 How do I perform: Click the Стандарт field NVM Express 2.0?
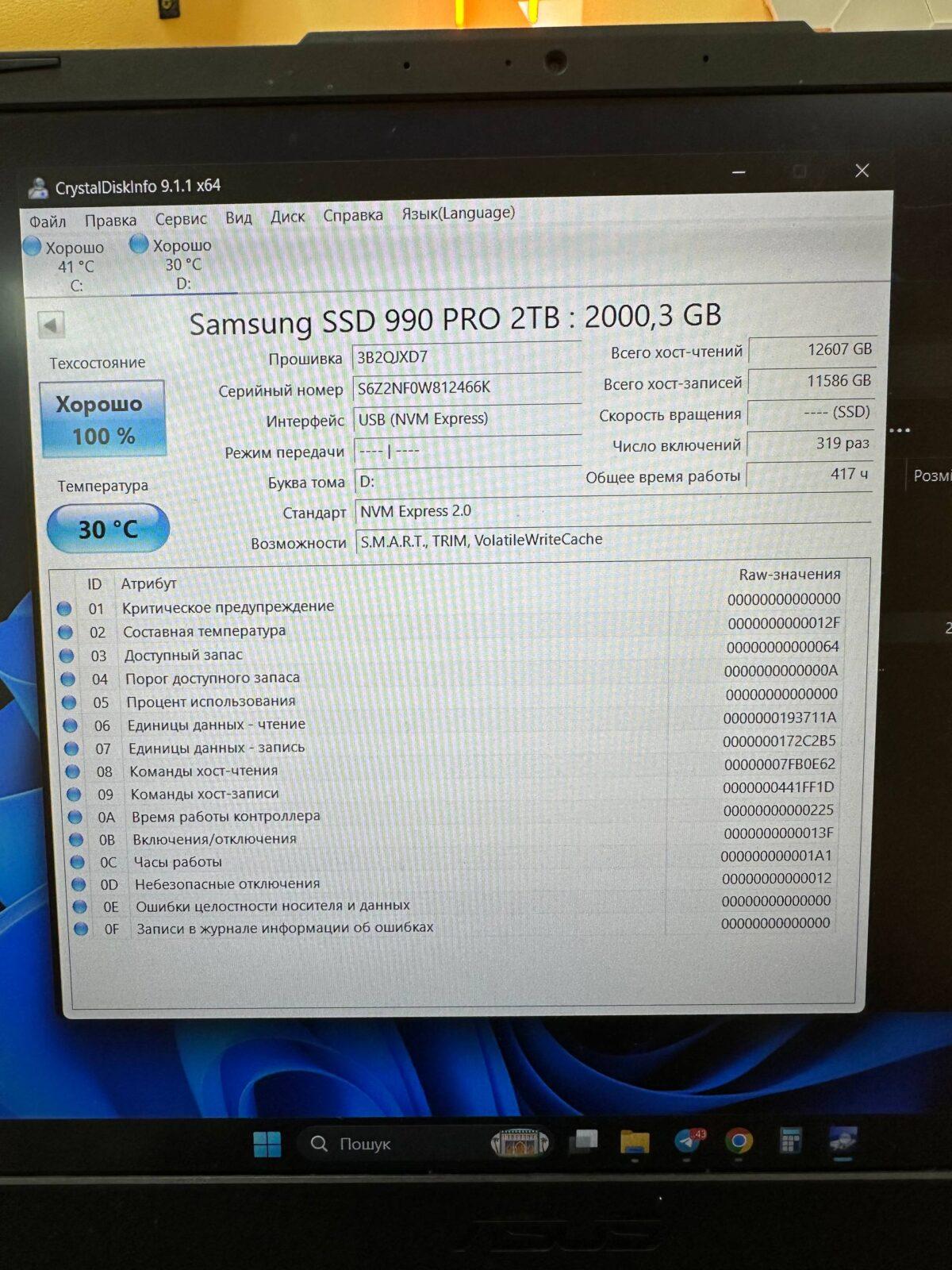[613, 510]
